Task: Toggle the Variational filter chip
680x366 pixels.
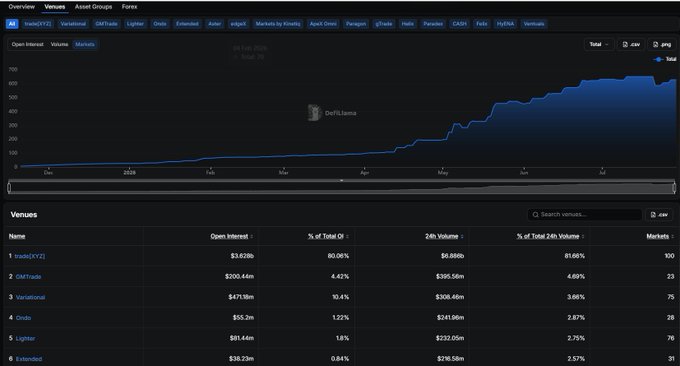Action: [73, 24]
